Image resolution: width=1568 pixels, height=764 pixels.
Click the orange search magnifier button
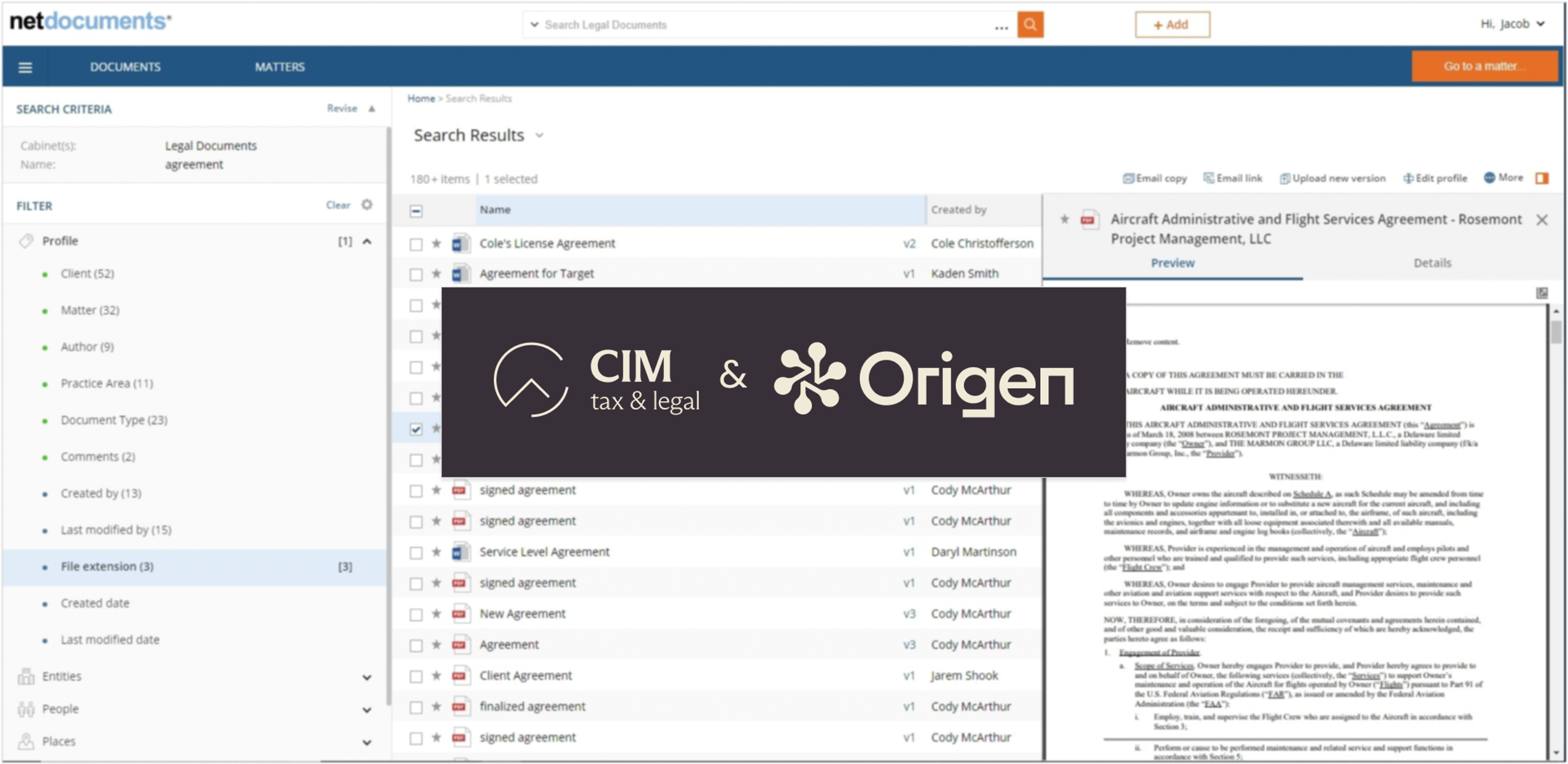point(1030,25)
